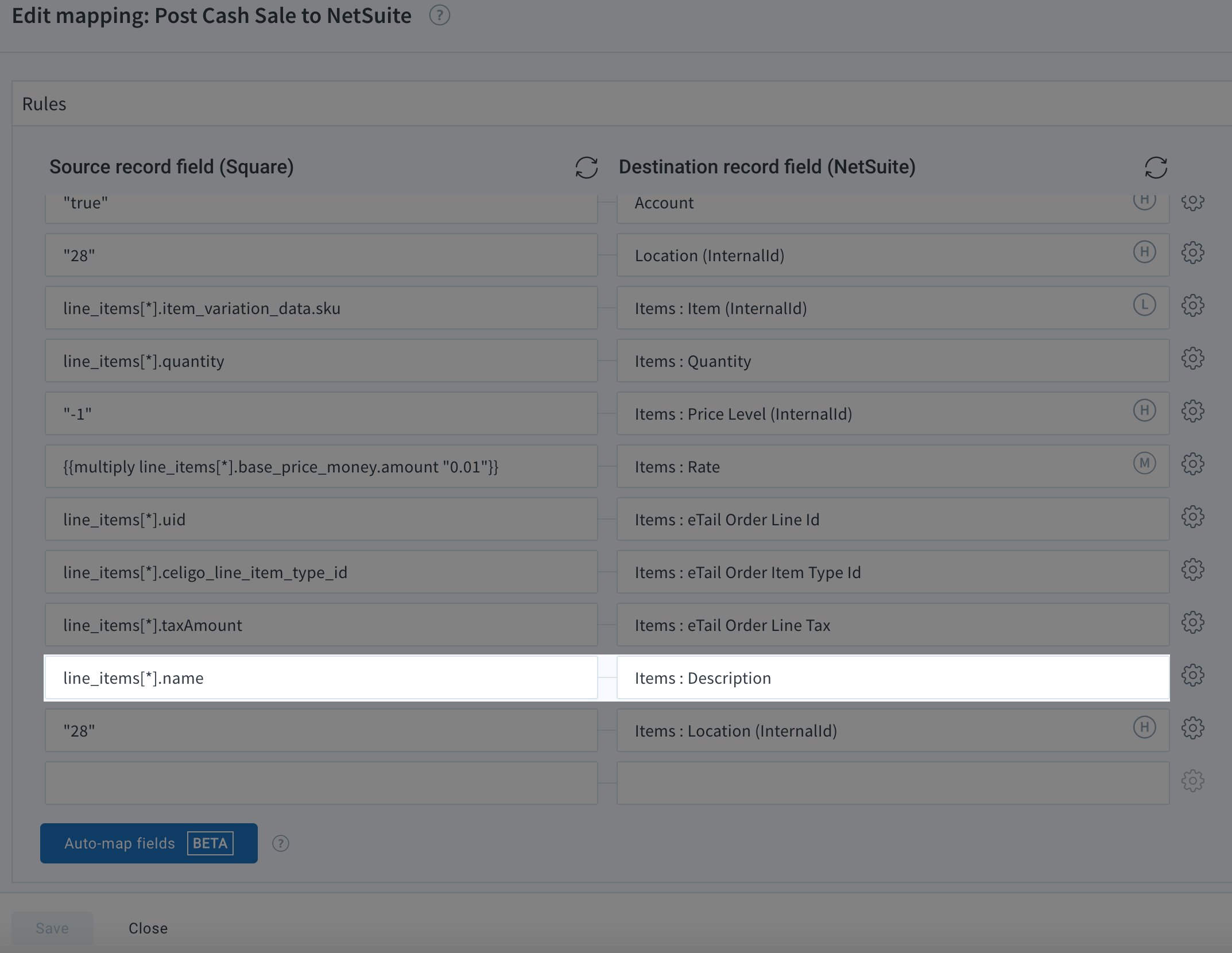Open settings gear for Items : Description
Viewport: 1232px width, 953px height.
[1192, 675]
